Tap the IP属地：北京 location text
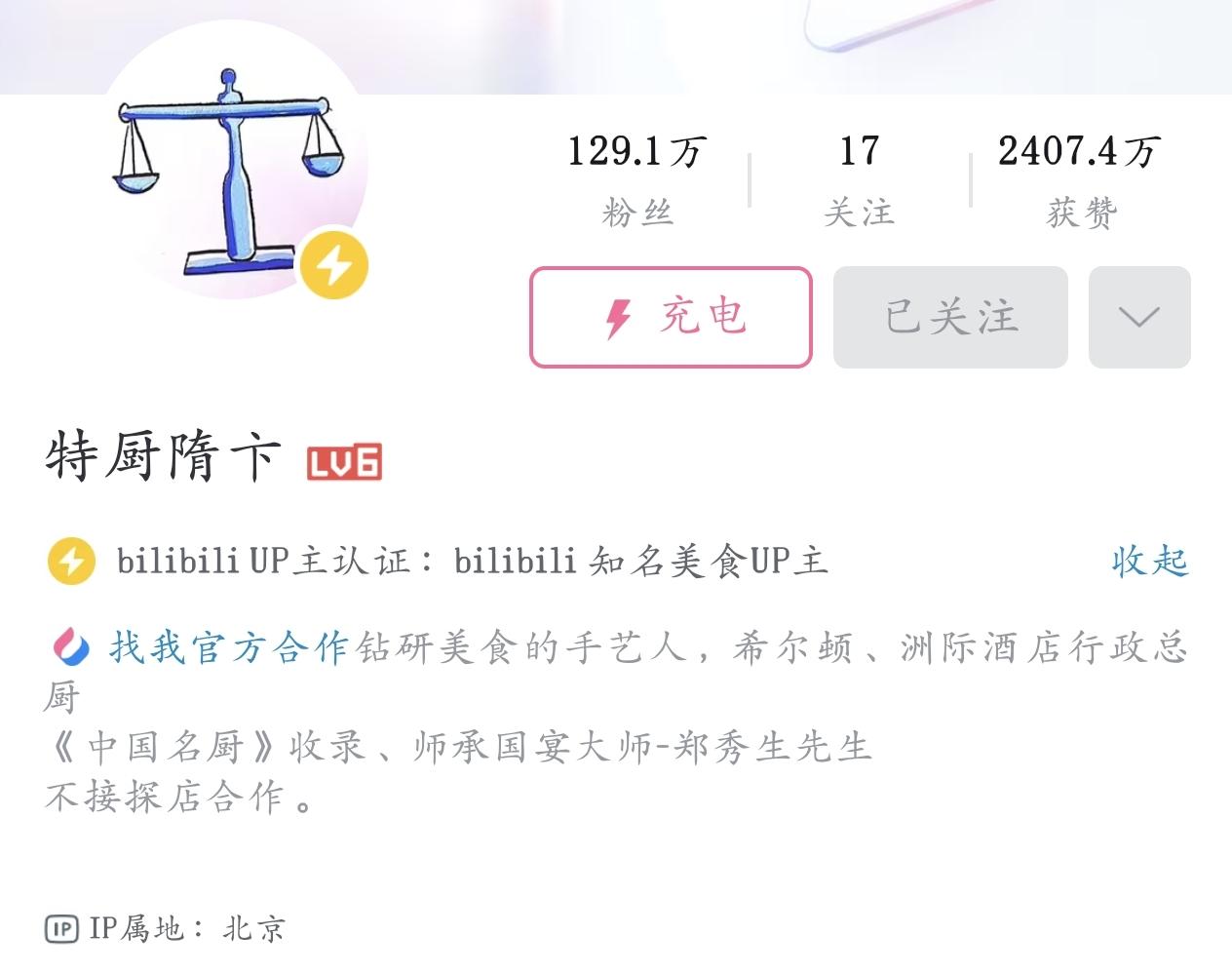Image resolution: width=1232 pixels, height=974 pixels. click(186, 928)
